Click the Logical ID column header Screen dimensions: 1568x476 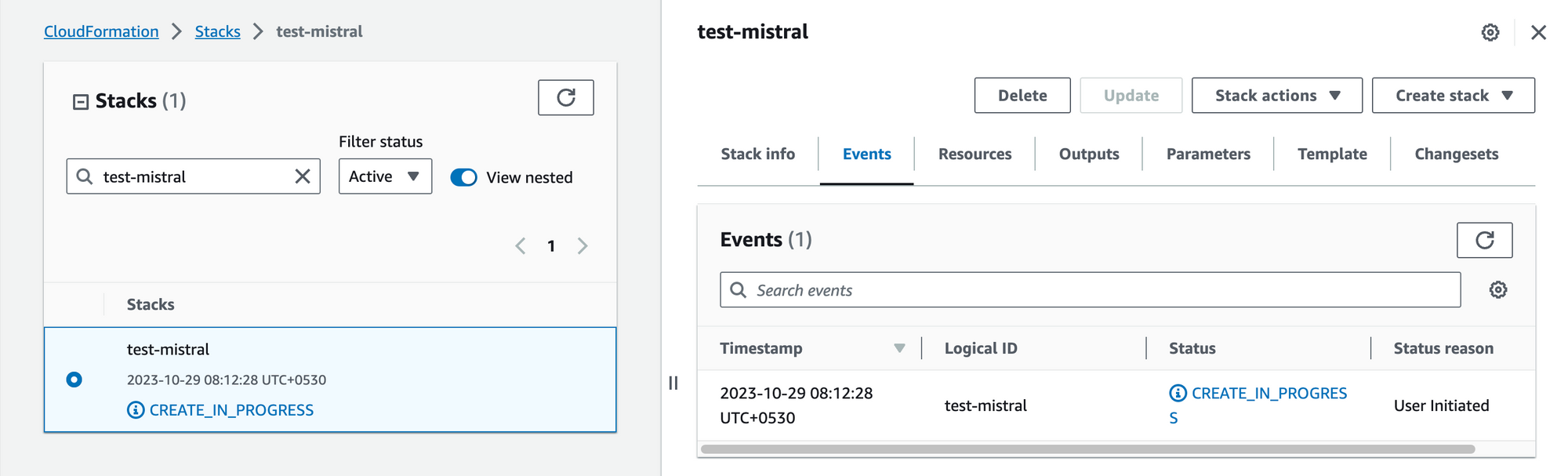point(981,348)
